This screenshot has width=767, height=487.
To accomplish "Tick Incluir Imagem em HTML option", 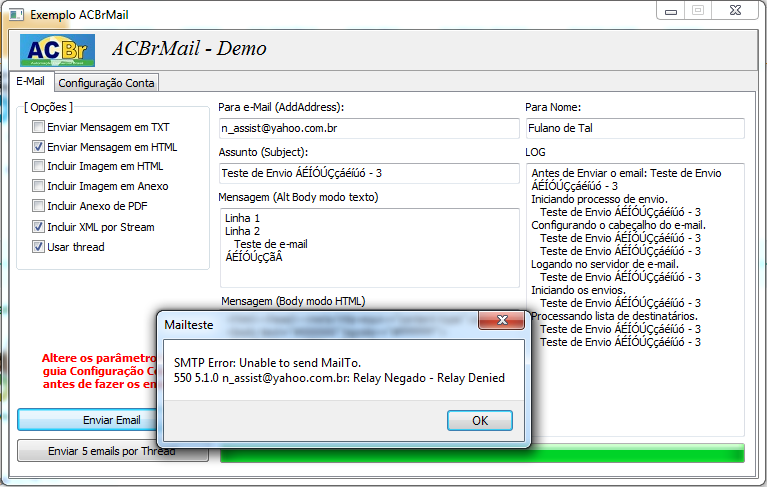I will (38, 166).
